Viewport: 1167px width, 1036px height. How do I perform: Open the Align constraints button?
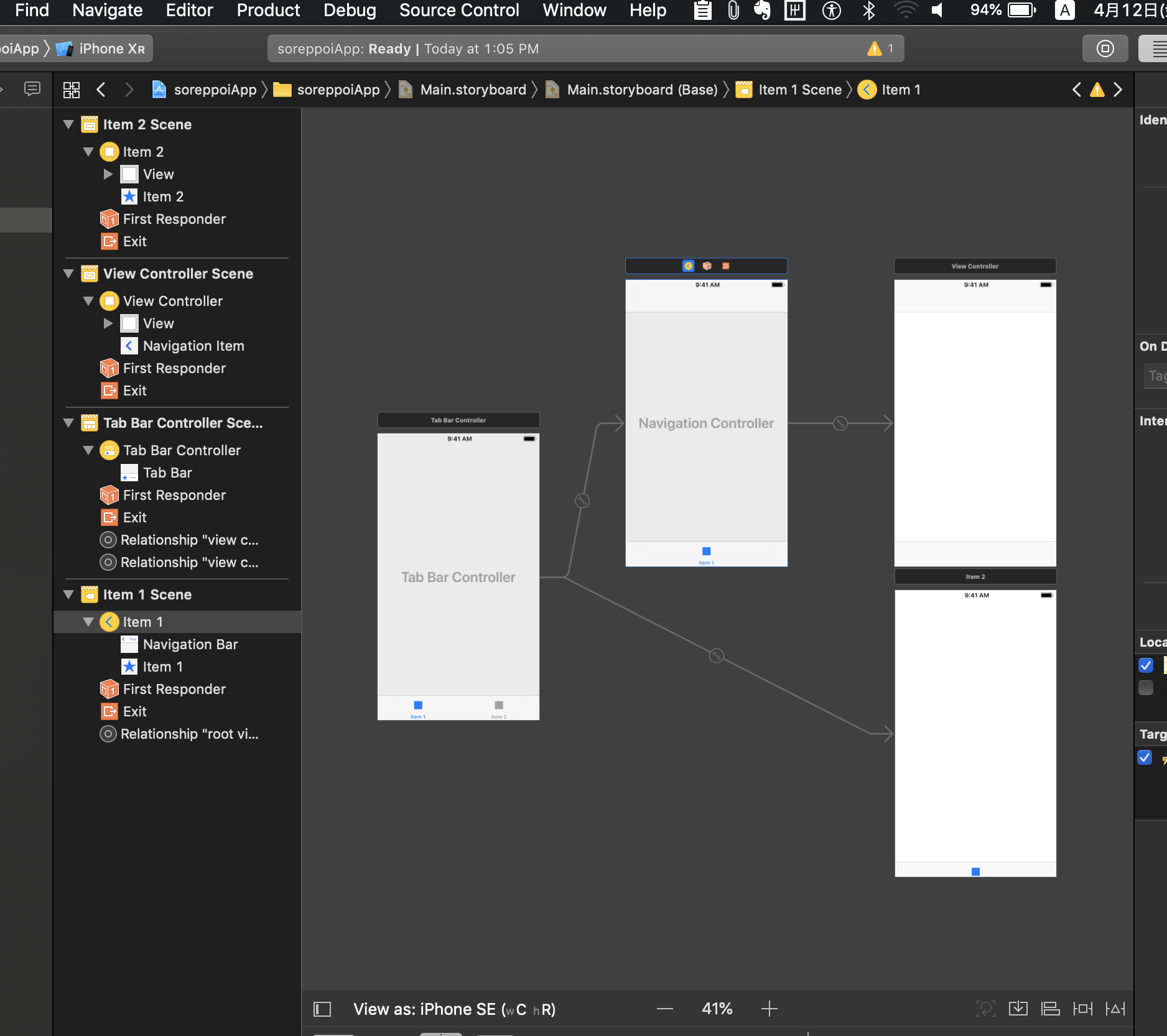pyautogui.click(x=1051, y=1009)
